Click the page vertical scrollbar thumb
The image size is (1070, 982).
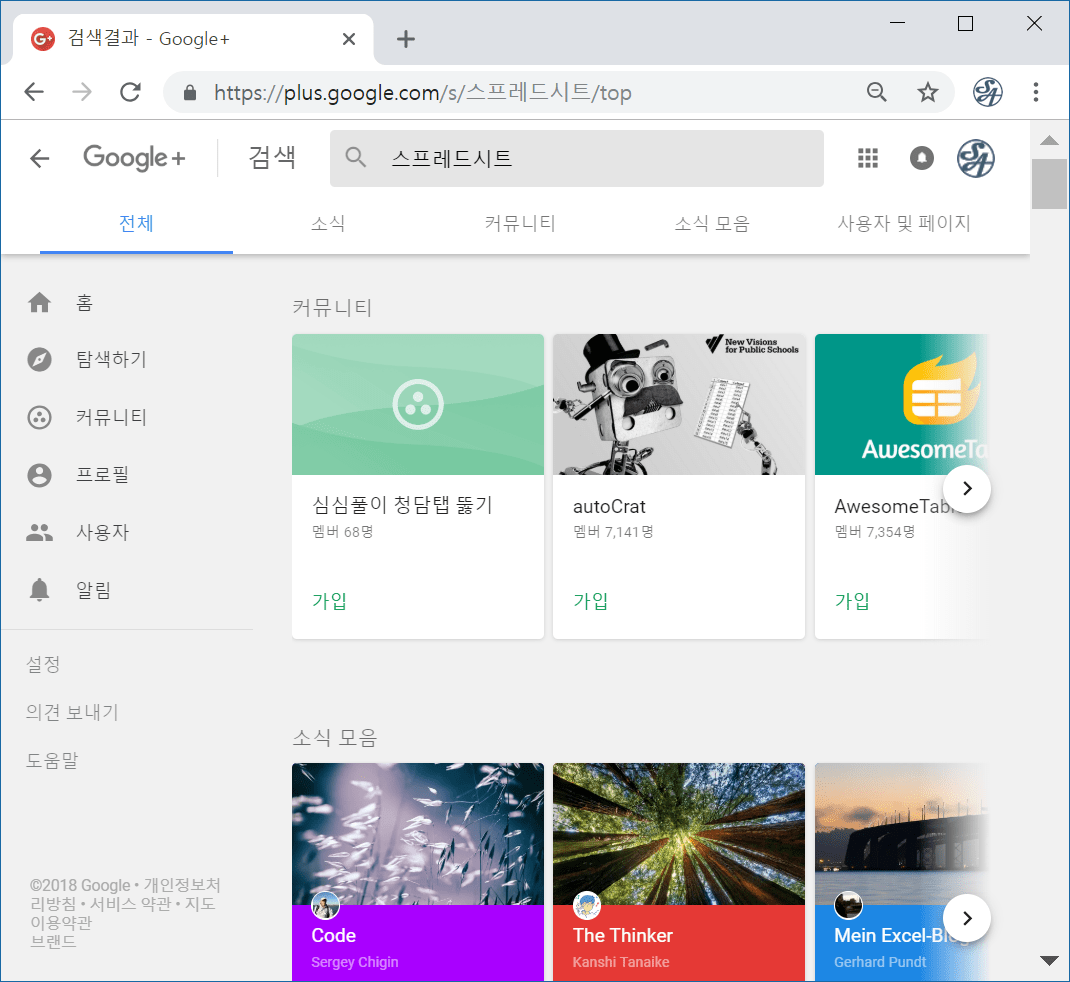point(1049,183)
